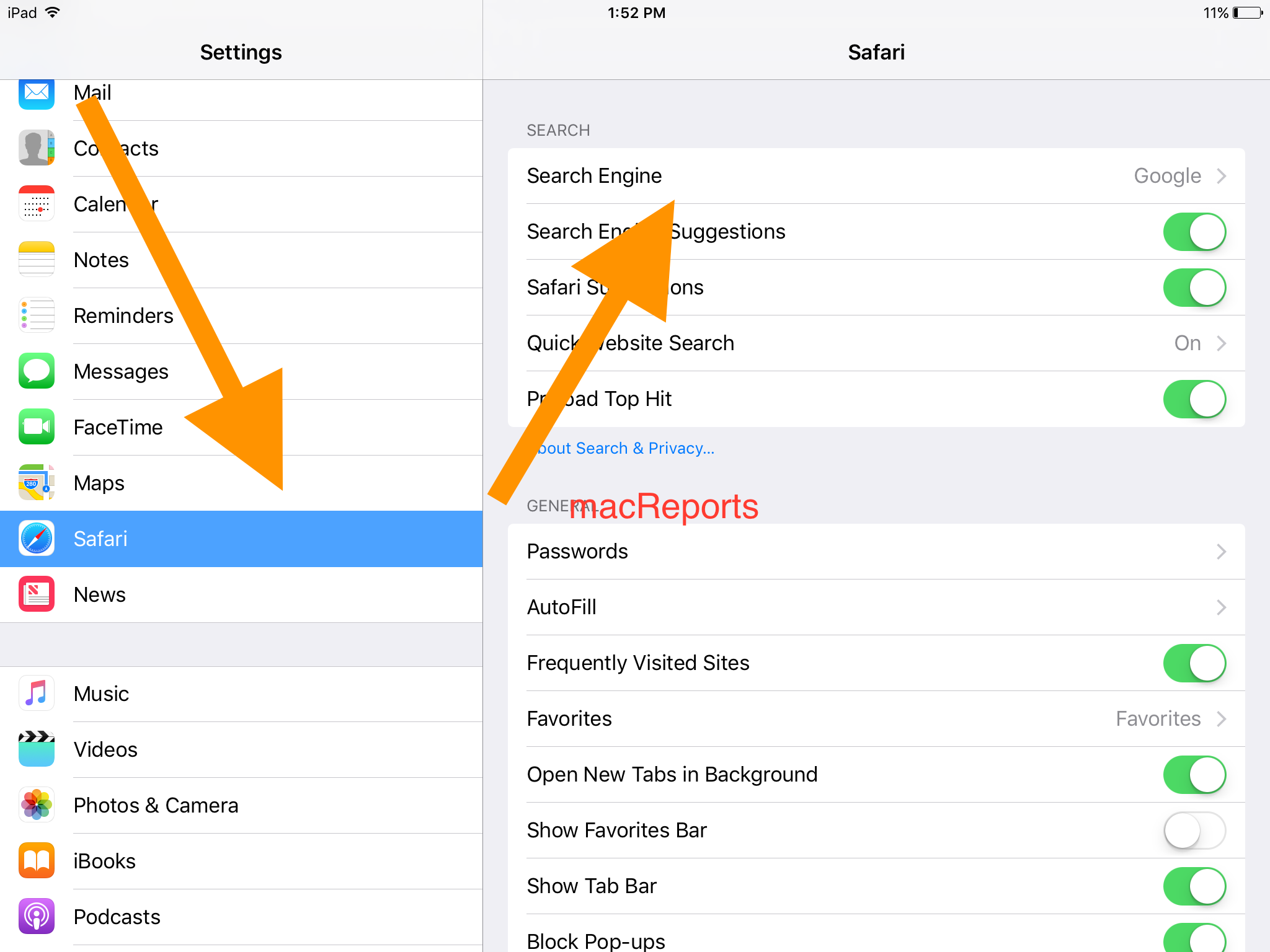This screenshot has height=952, width=1270.
Task: Click the About Search & Privacy link
Action: click(621, 447)
